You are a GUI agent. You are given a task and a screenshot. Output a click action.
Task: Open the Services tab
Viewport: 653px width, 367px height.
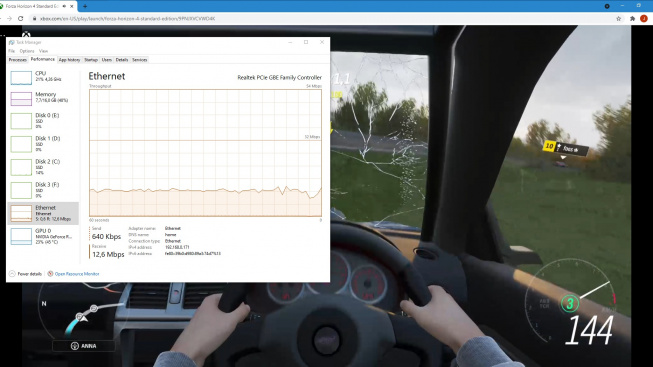(x=140, y=60)
